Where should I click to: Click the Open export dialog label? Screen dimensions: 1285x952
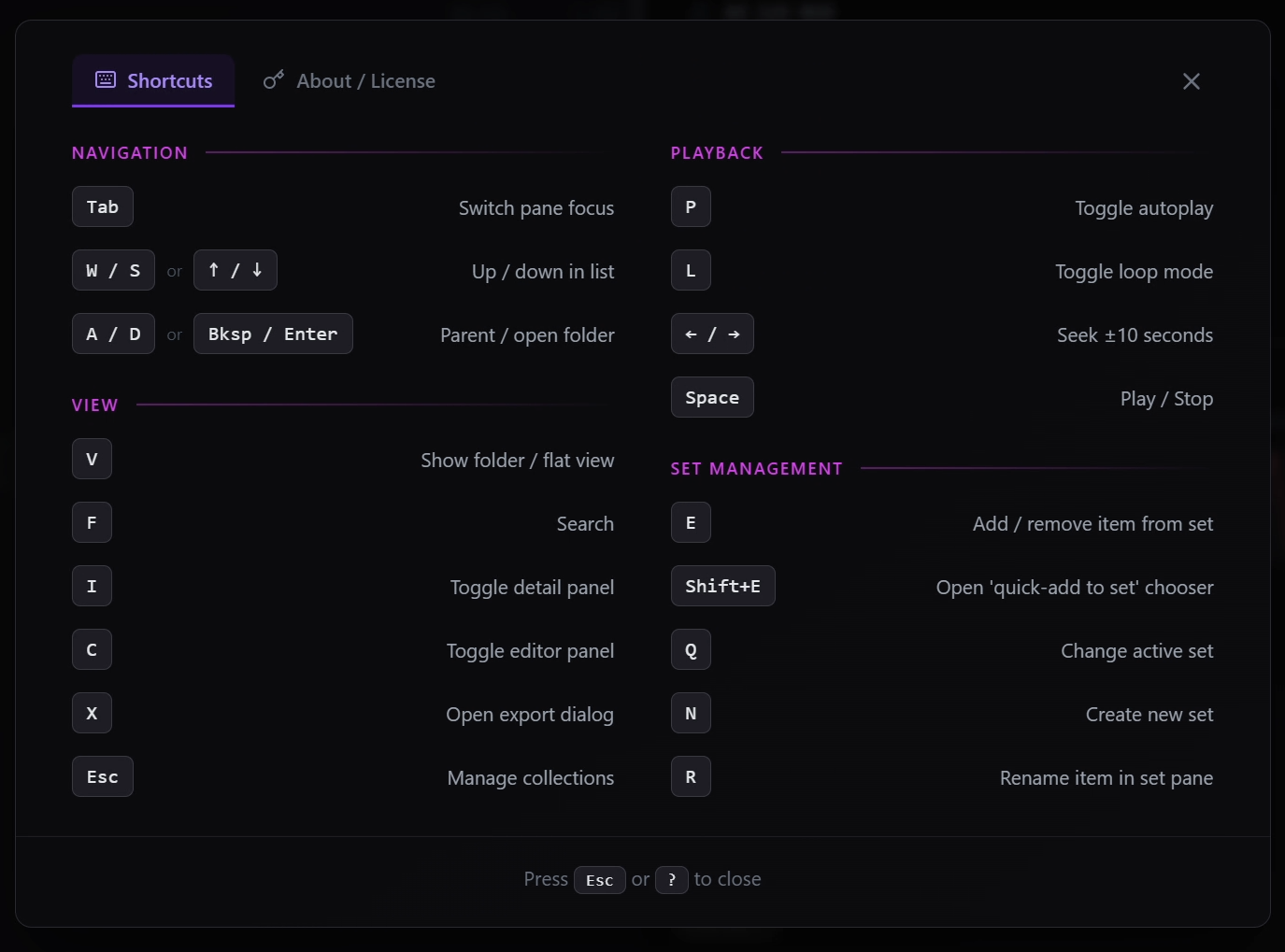tap(530, 715)
